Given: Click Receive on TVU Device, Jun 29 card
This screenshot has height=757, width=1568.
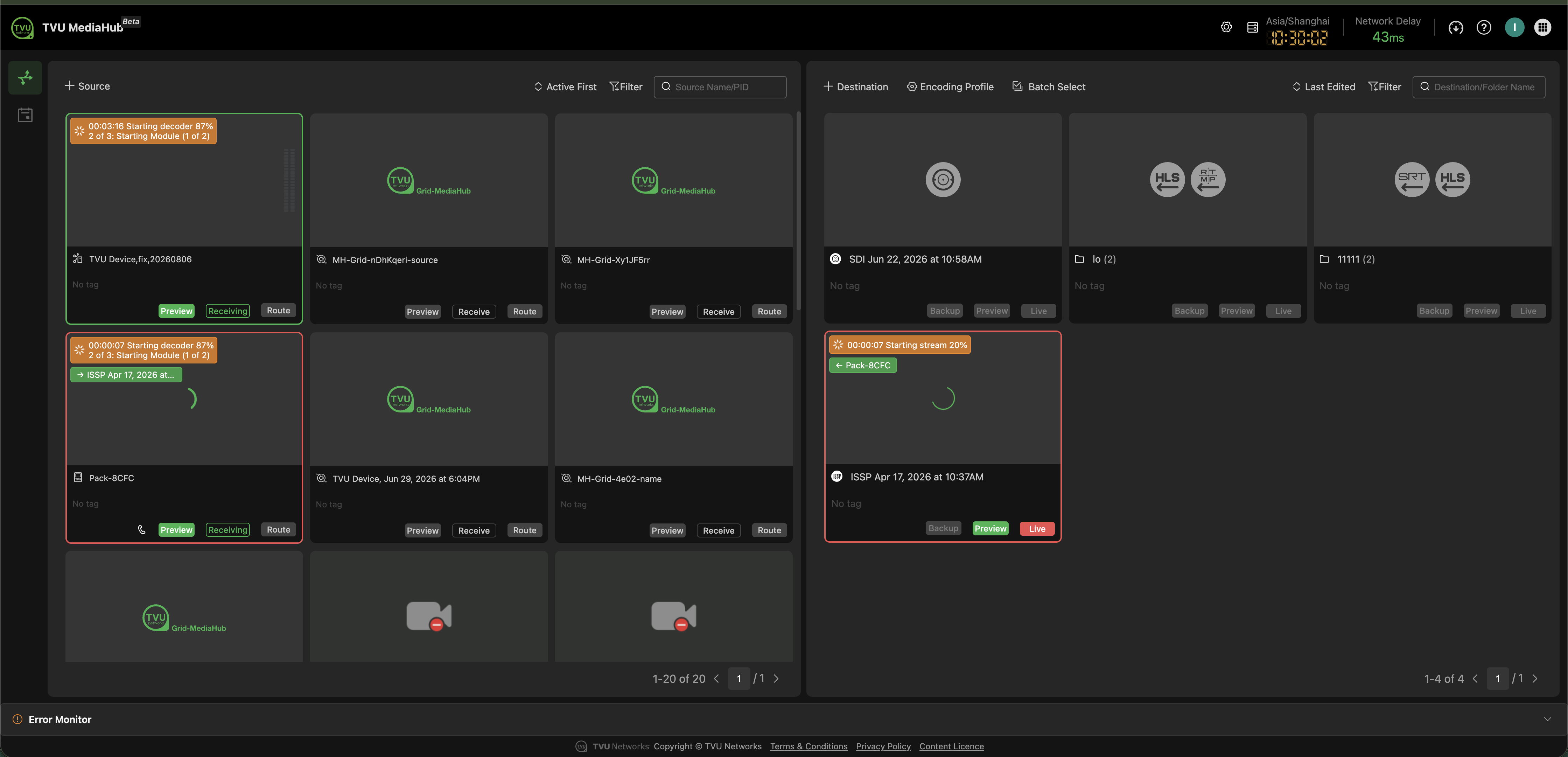Looking at the screenshot, I should 474,530.
